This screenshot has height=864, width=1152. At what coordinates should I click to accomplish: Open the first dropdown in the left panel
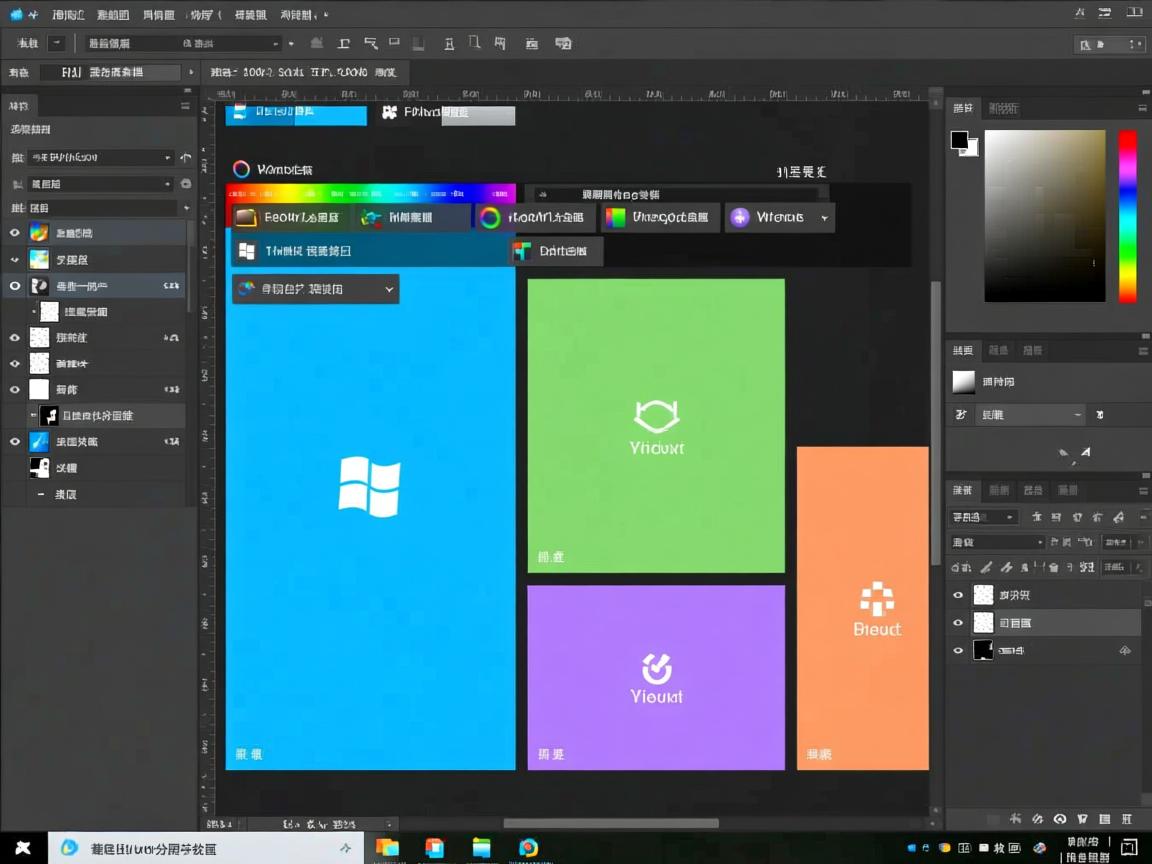point(98,157)
